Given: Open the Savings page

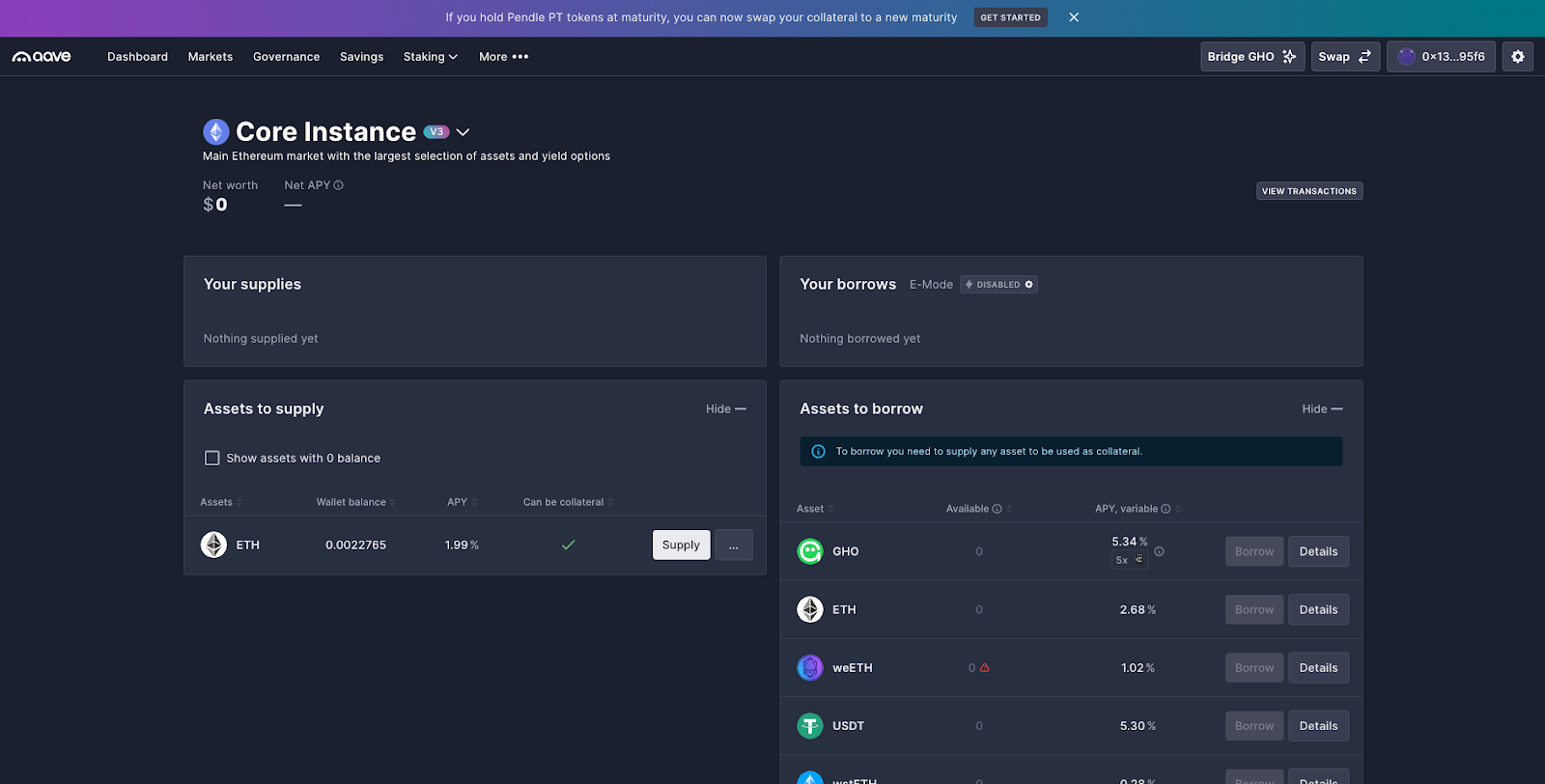Looking at the screenshot, I should click(x=361, y=57).
